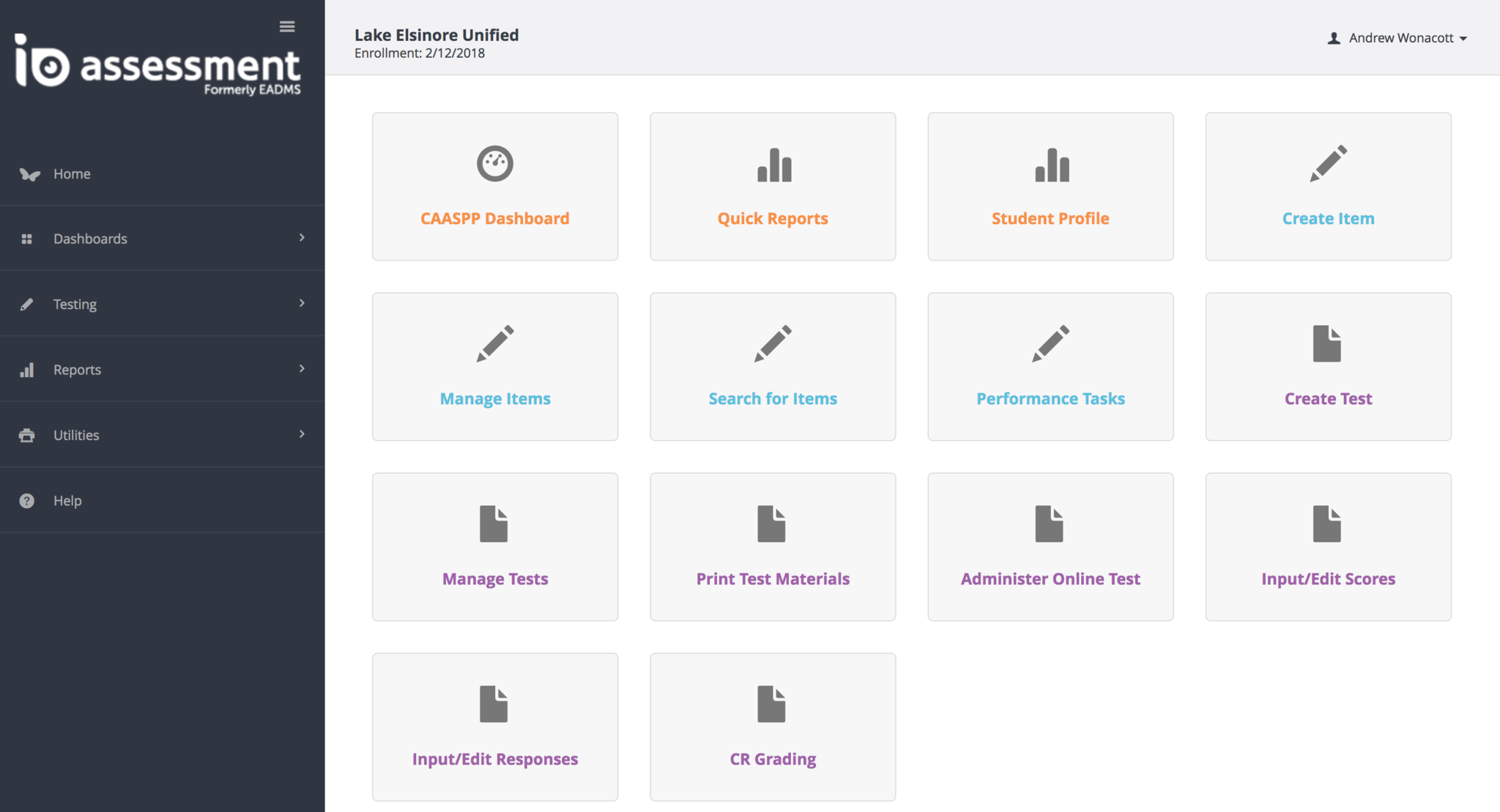The image size is (1500, 812).
Task: Open the Administer Online Test link
Action: click(1050, 579)
